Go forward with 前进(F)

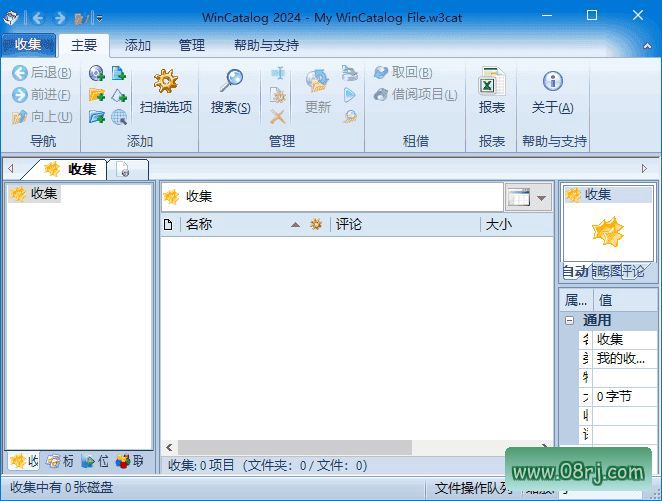[41, 95]
